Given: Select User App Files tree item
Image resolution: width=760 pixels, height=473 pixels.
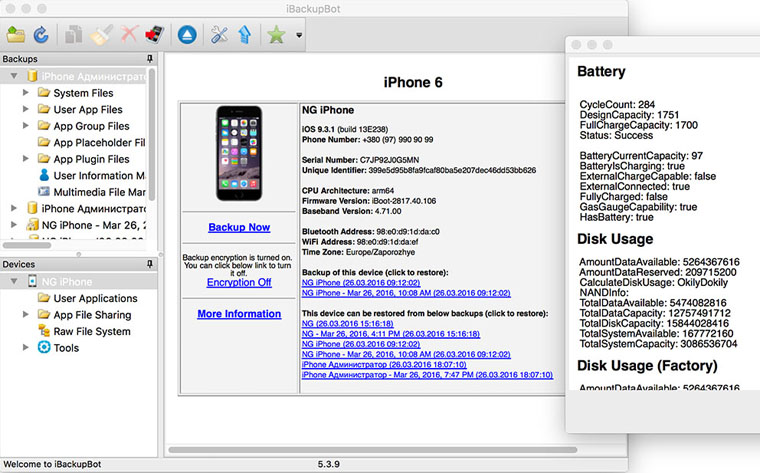Looking at the screenshot, I should coord(88,110).
